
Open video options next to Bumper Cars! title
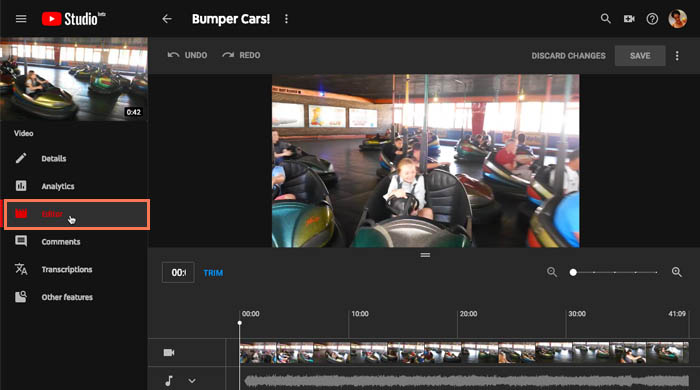pyautogui.click(x=286, y=19)
